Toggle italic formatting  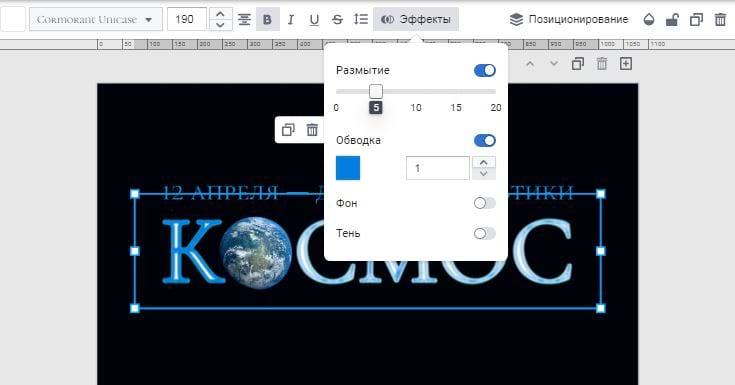tap(291, 19)
